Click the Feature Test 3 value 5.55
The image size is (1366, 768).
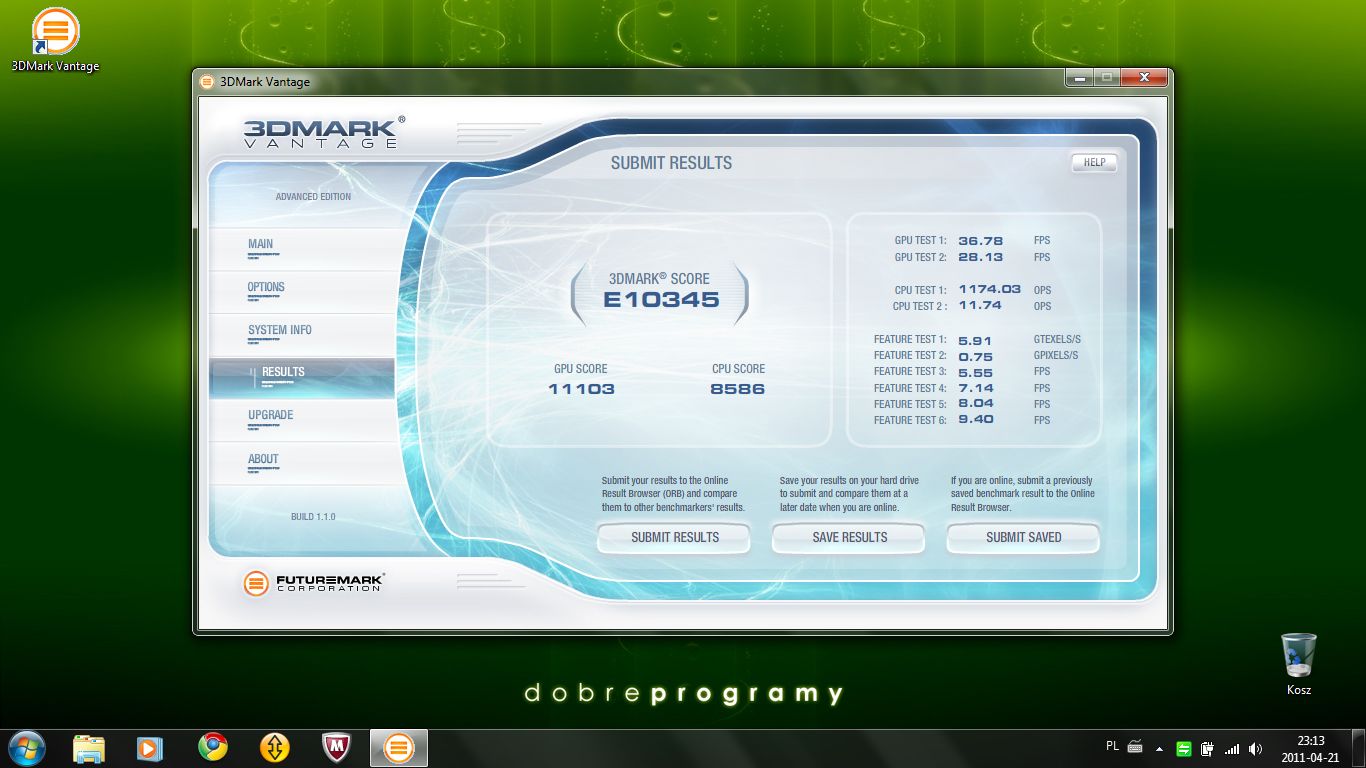pos(975,372)
